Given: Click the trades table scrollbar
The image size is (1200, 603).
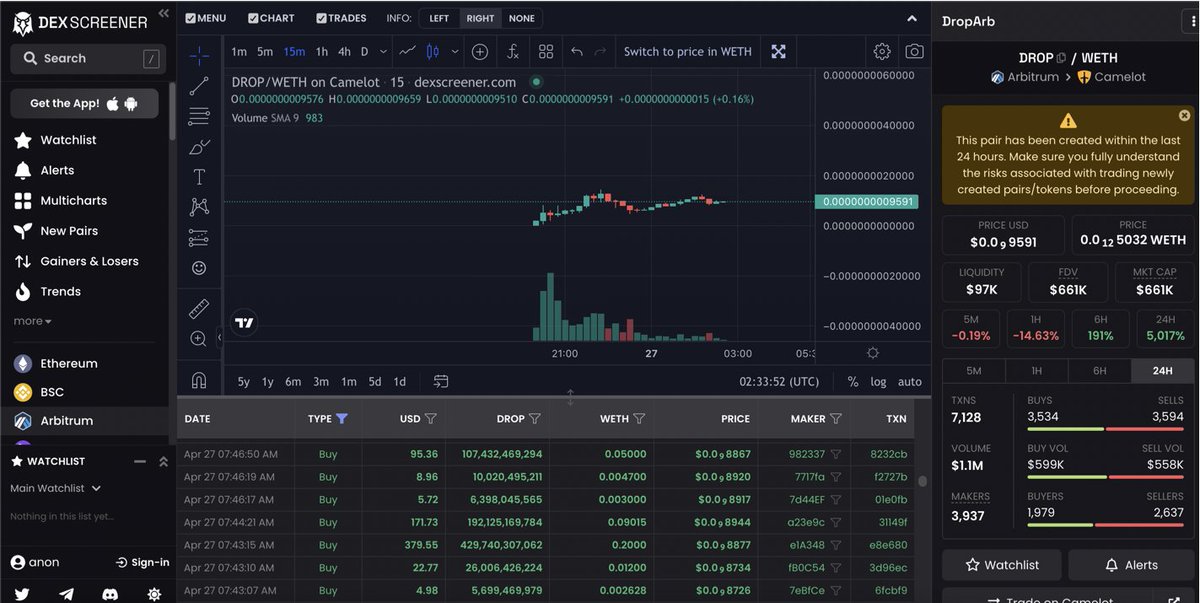Looking at the screenshot, I should (x=922, y=482).
